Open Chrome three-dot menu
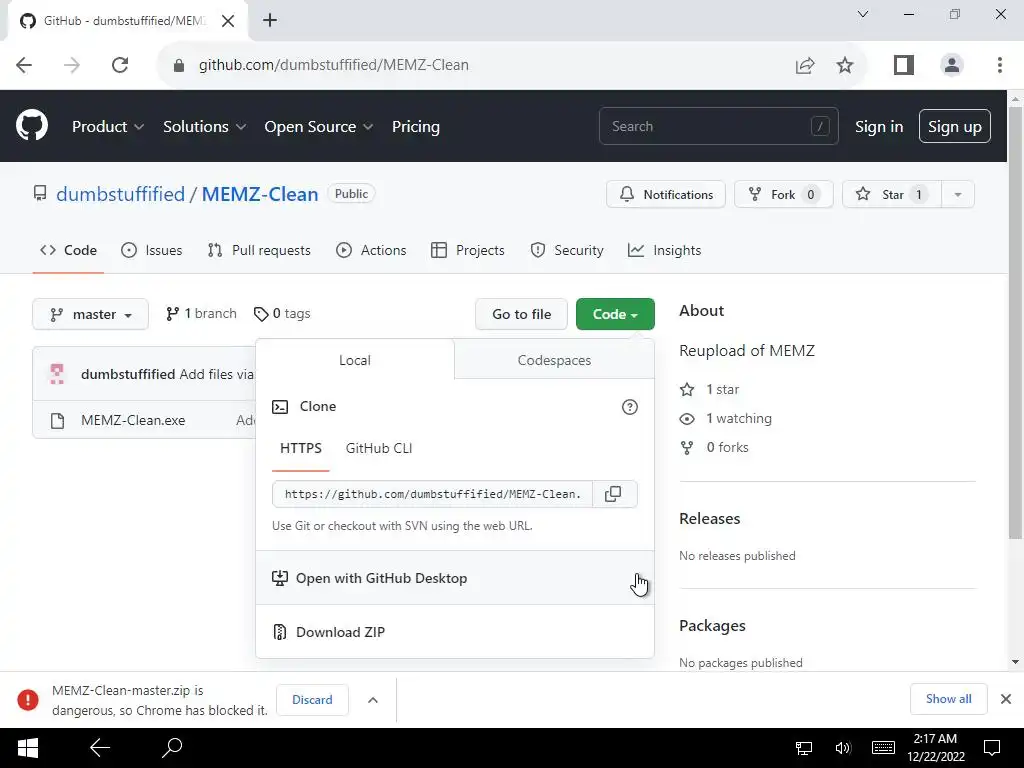Screen dimensions: 1024x768 click(1000, 65)
